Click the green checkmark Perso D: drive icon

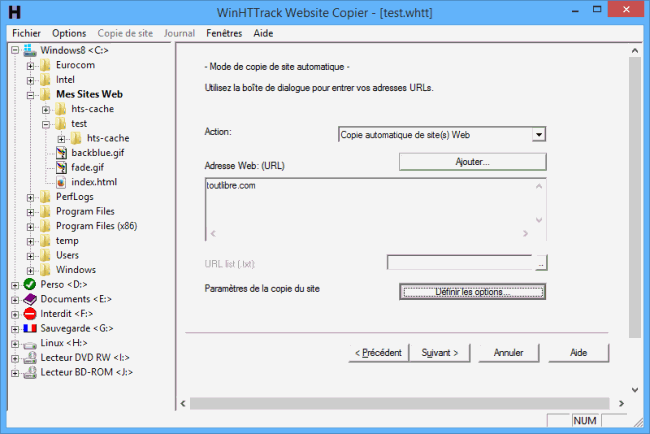pos(30,284)
